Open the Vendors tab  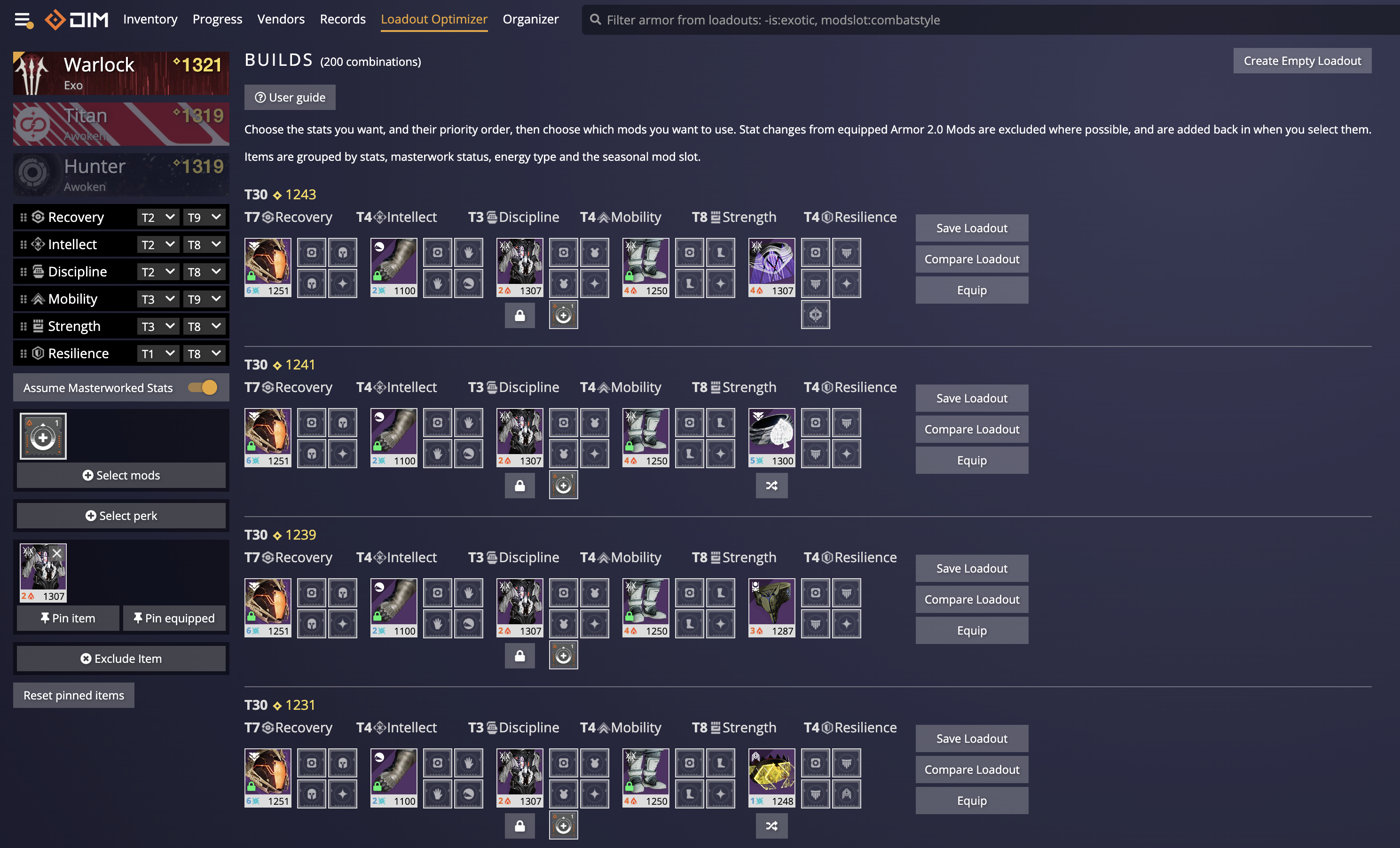click(x=281, y=19)
